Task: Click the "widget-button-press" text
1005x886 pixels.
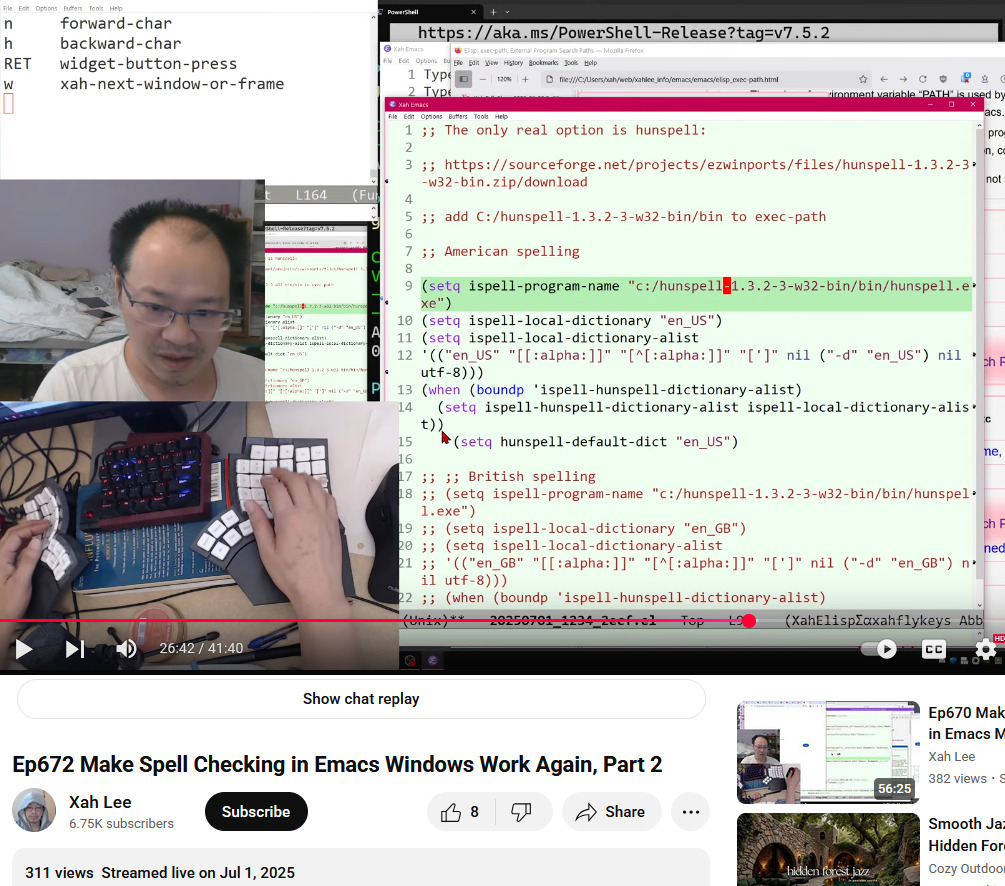Action: (x=148, y=63)
